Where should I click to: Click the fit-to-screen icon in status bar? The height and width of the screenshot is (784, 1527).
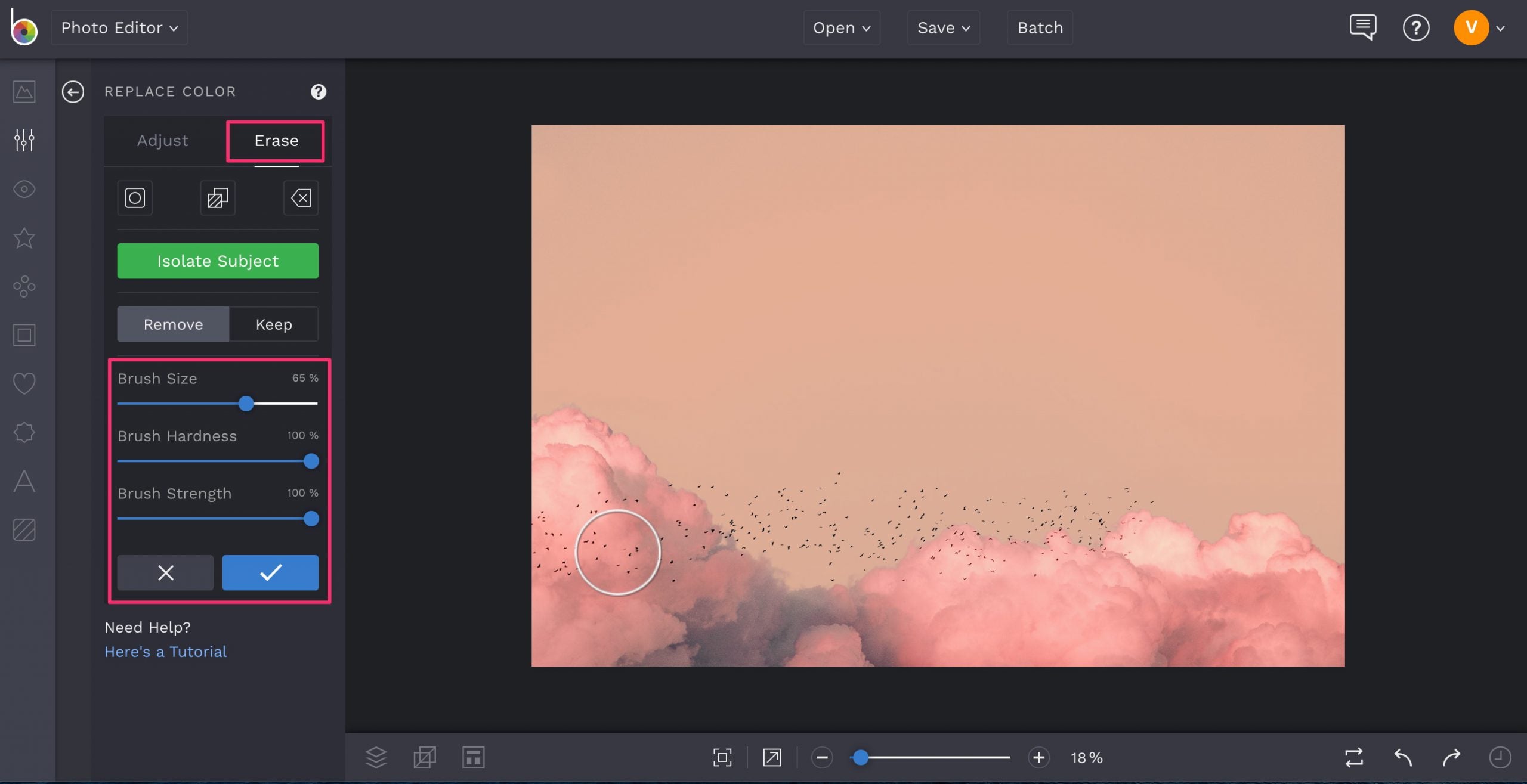pos(722,757)
